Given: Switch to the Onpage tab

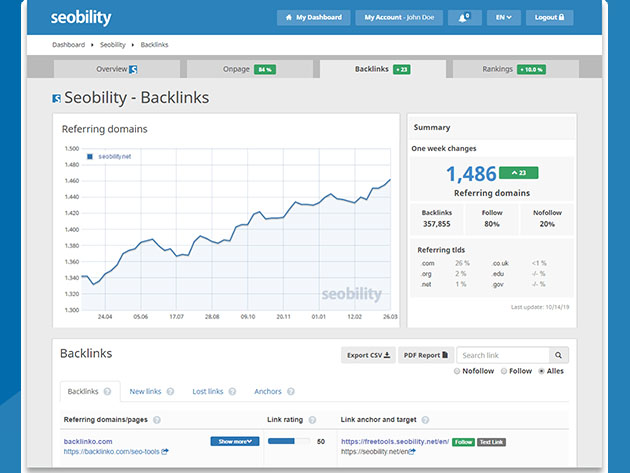Looking at the screenshot, I should [250, 69].
